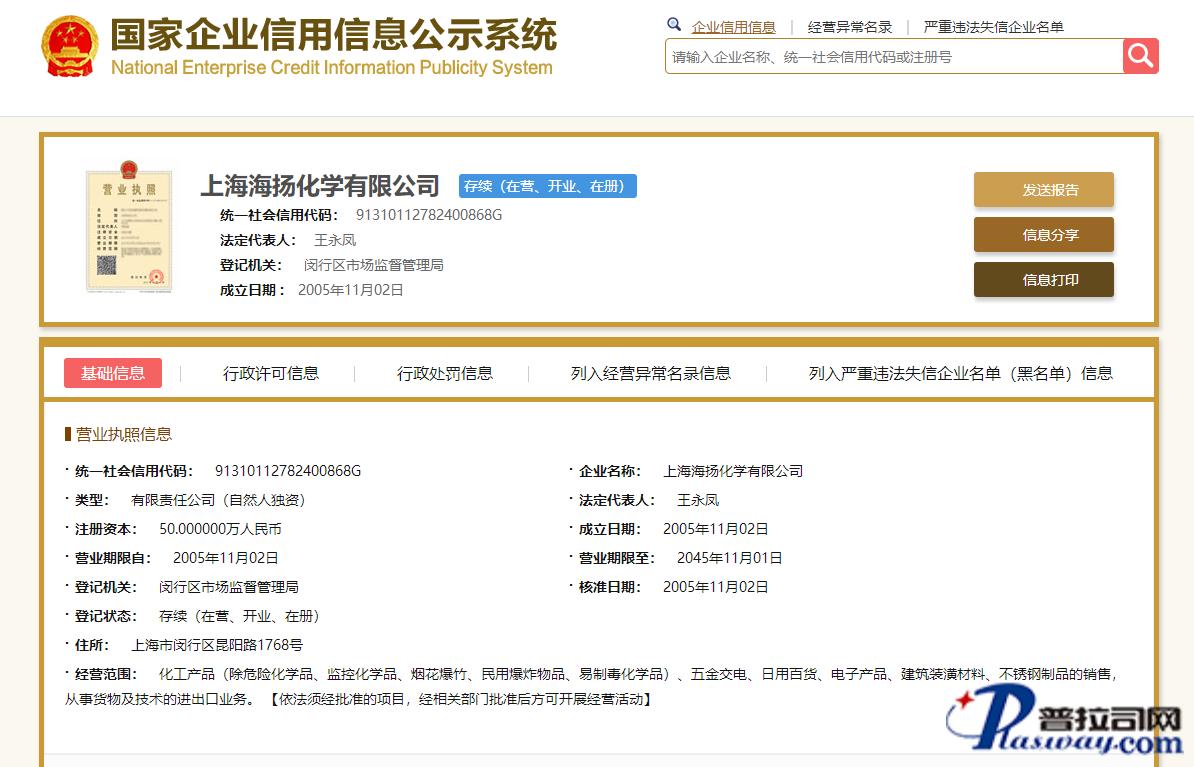Click the 上海海扬化学有限公司 company heading
The image size is (1194, 767).
click(320, 186)
